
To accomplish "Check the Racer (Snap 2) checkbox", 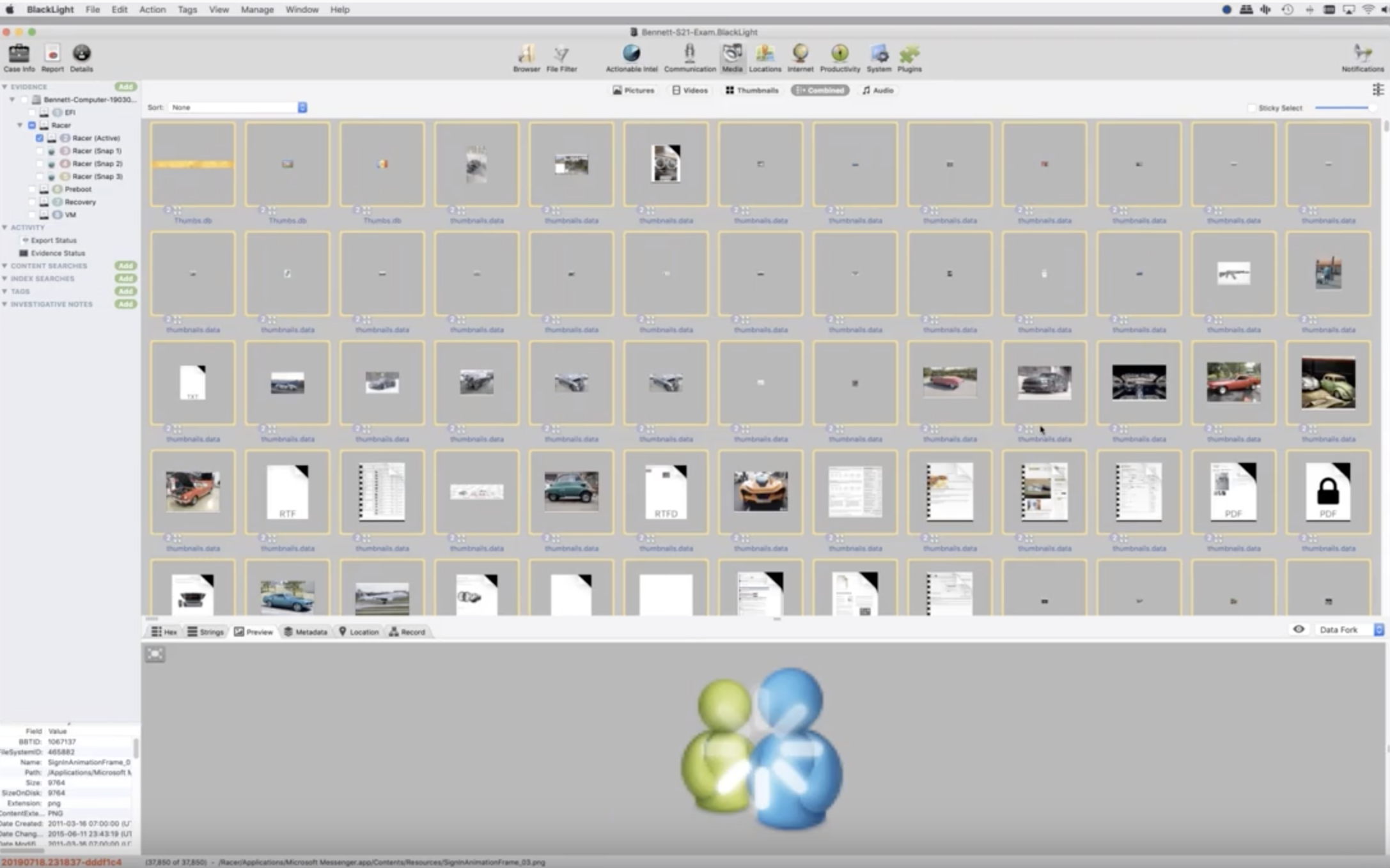I will 40,164.
